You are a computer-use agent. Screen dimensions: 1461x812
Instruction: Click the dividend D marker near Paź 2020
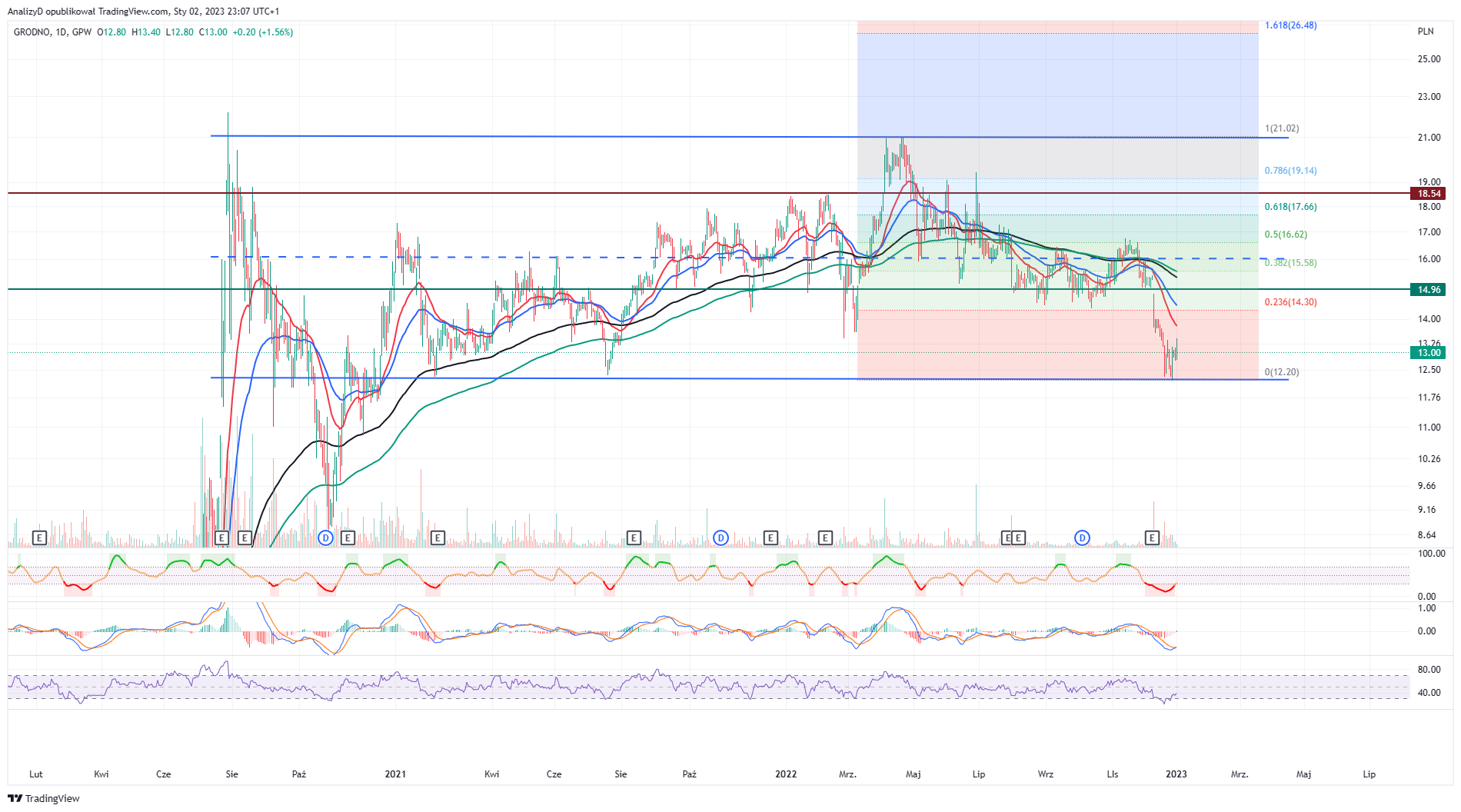click(325, 537)
